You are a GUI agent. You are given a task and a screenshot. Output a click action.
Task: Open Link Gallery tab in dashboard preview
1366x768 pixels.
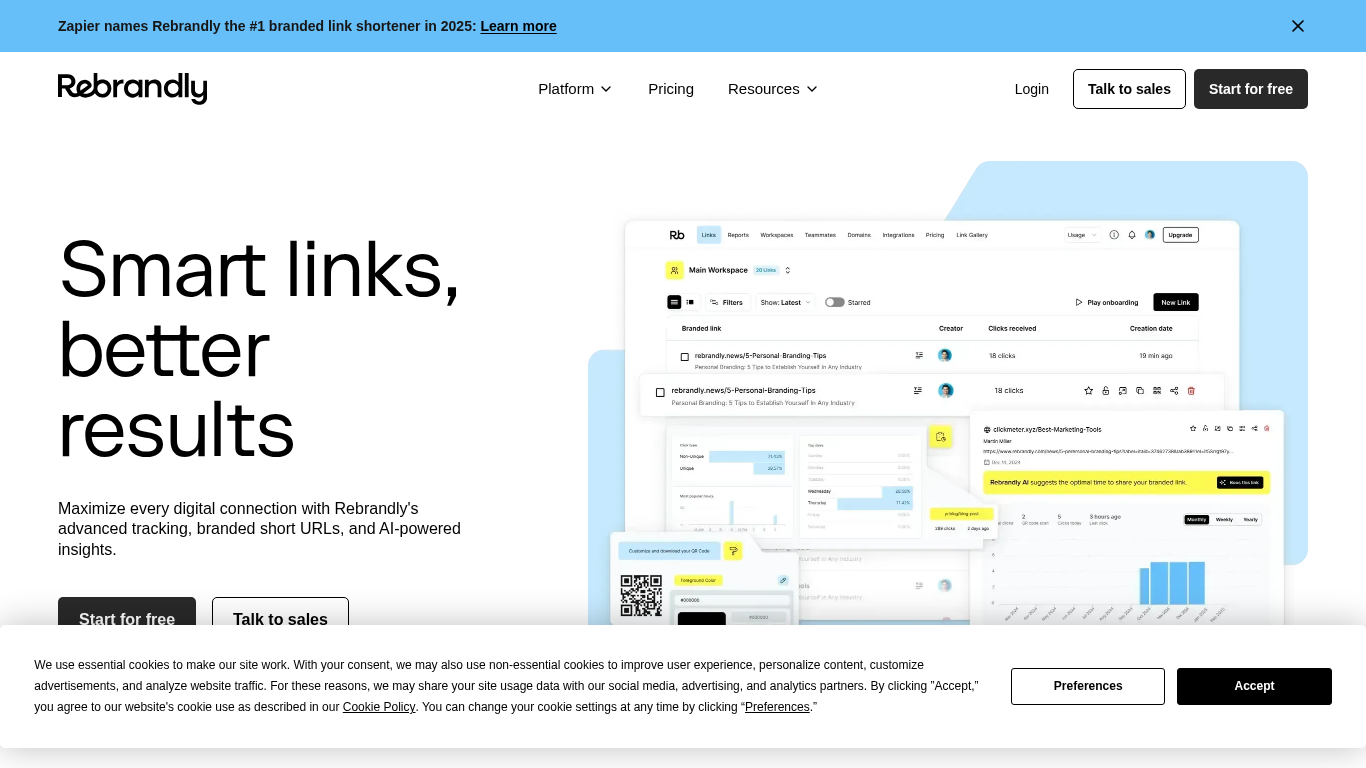tap(972, 235)
